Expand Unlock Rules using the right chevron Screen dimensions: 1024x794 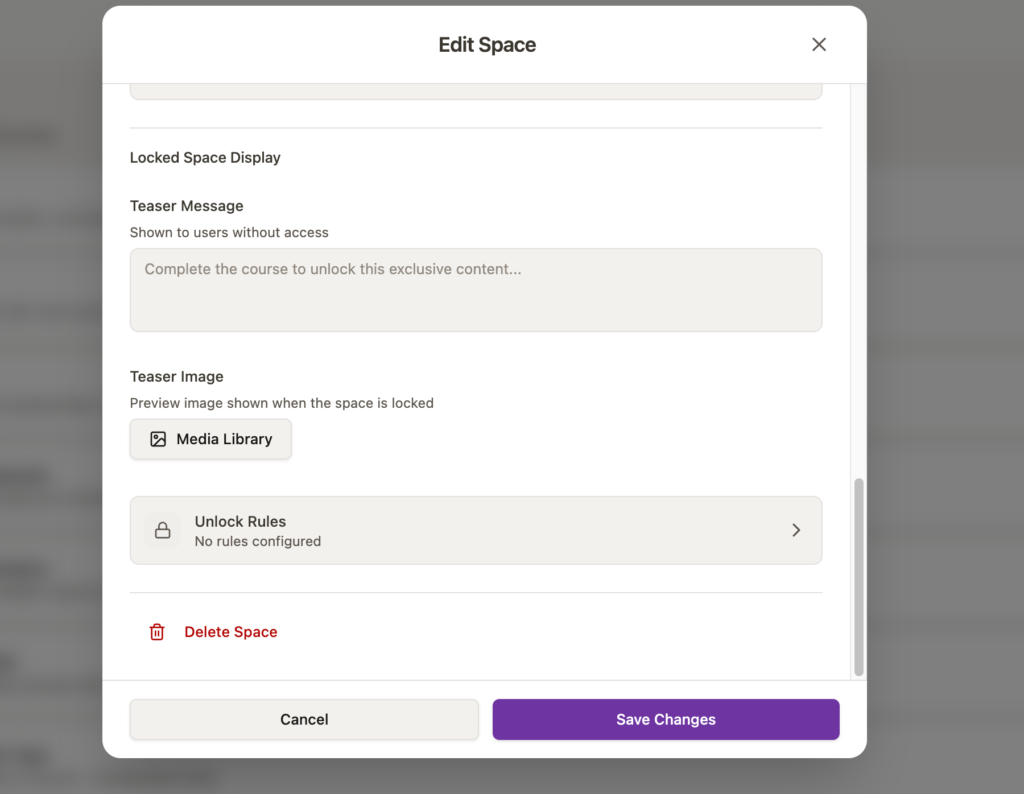click(796, 530)
